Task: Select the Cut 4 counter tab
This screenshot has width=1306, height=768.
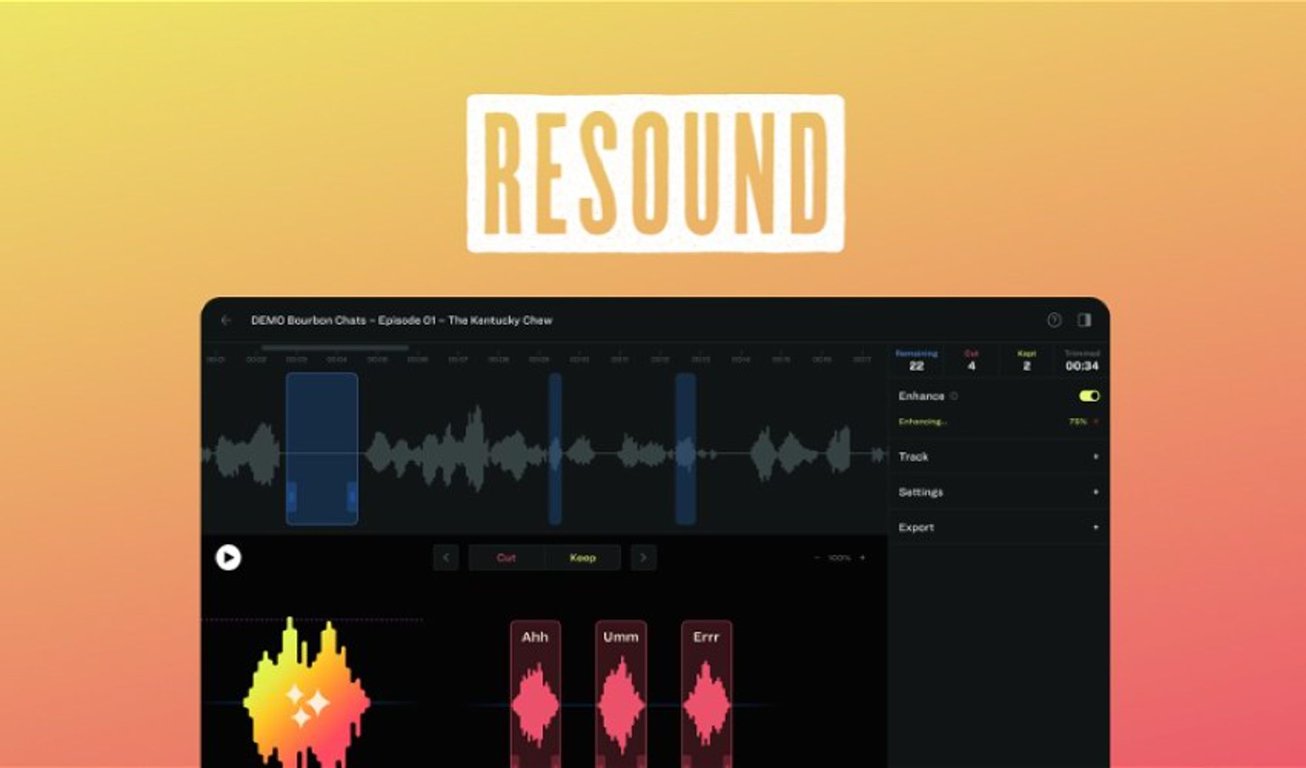Action: pyautogui.click(x=971, y=360)
